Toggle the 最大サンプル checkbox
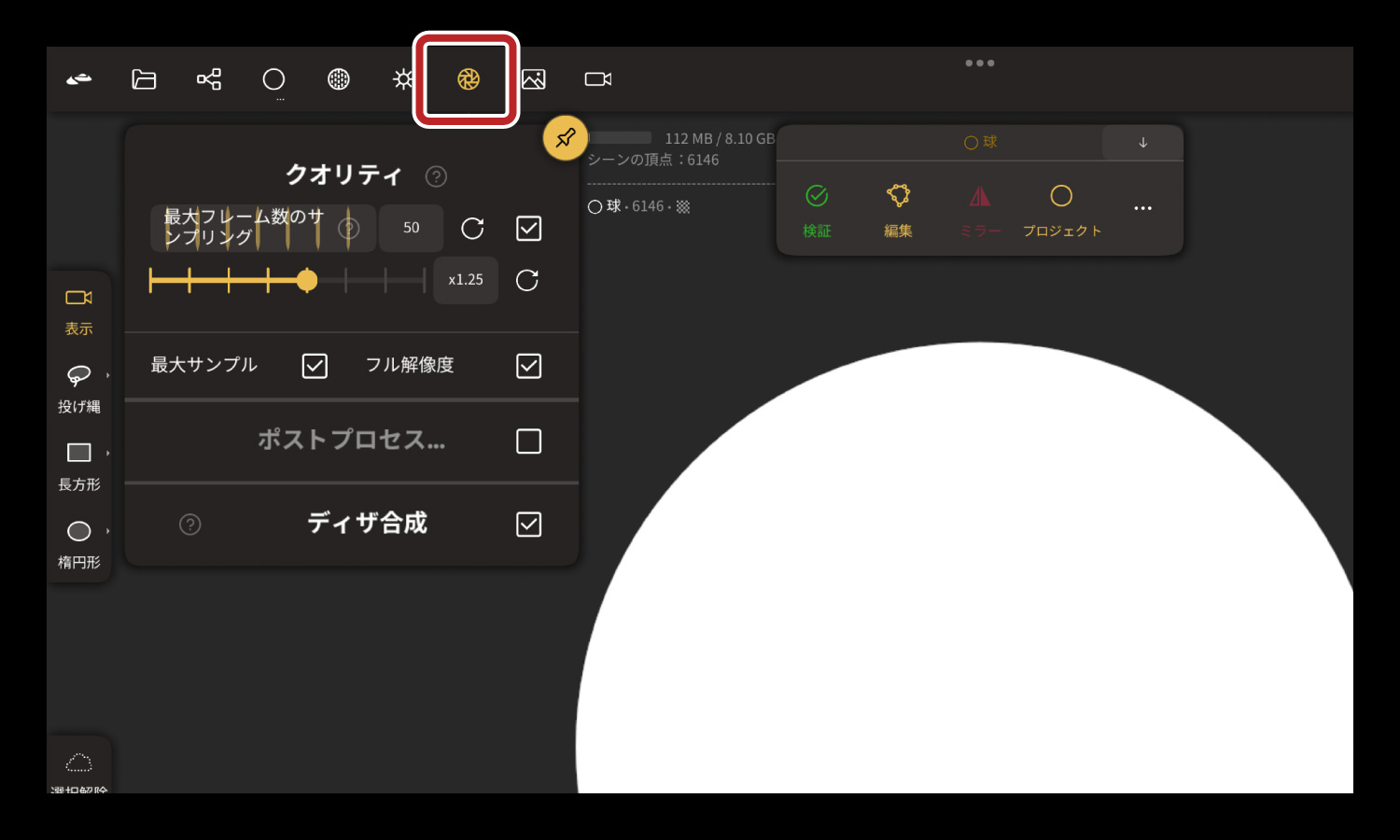Image resolution: width=1400 pixels, height=840 pixels. point(315,366)
